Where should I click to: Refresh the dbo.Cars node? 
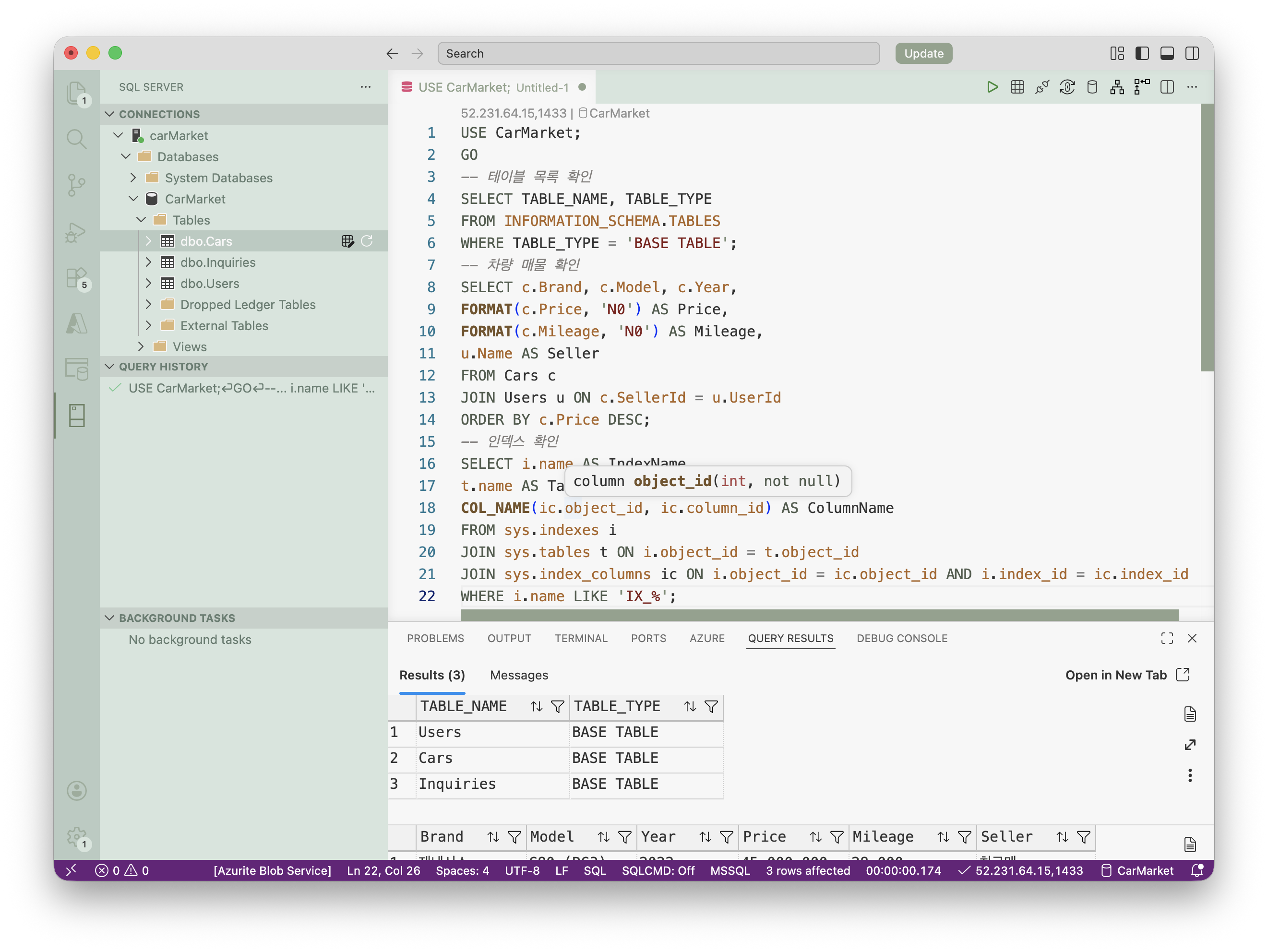(x=367, y=241)
